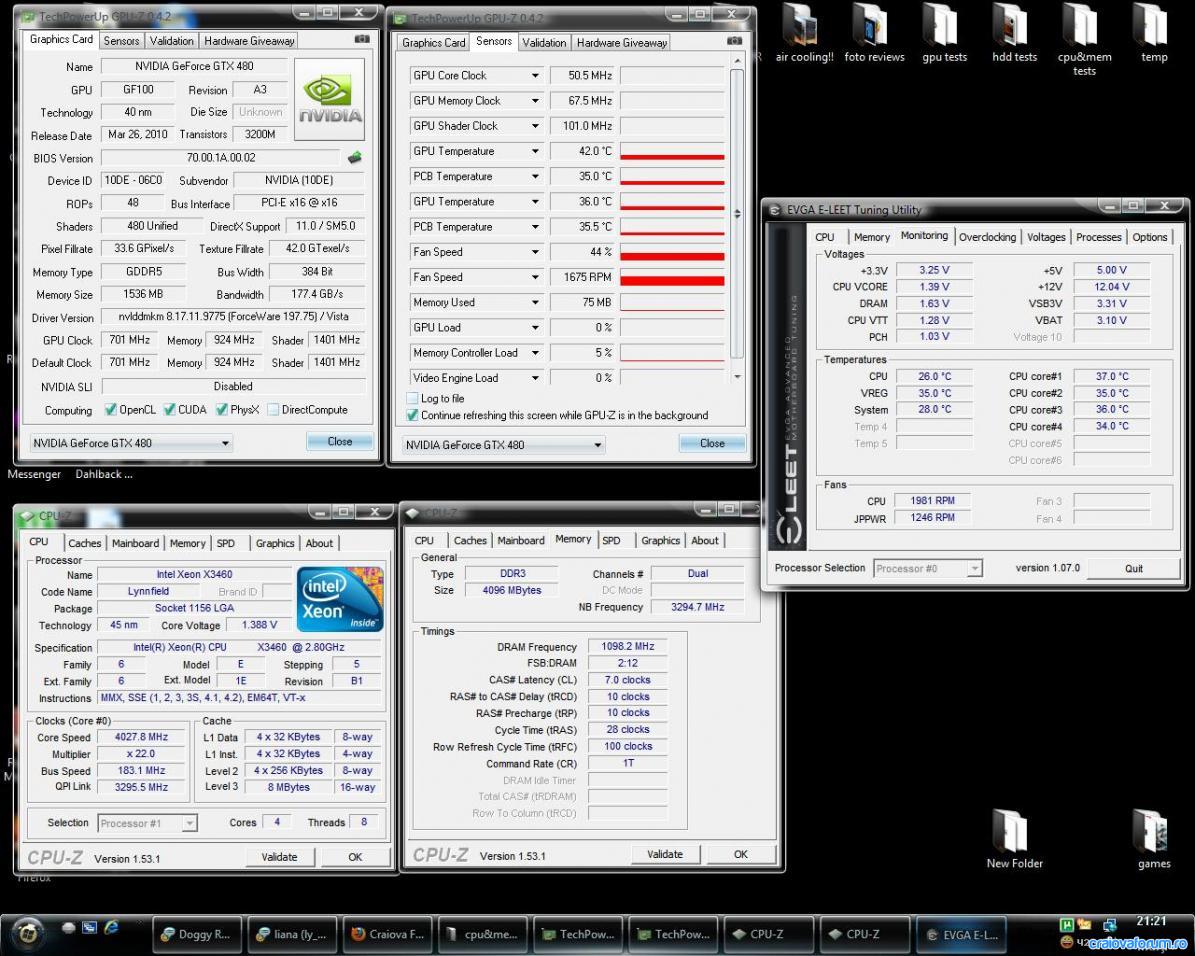The image size is (1195, 956).
Task: Open the 'foto reviews' desktop folder
Action: click(874, 32)
